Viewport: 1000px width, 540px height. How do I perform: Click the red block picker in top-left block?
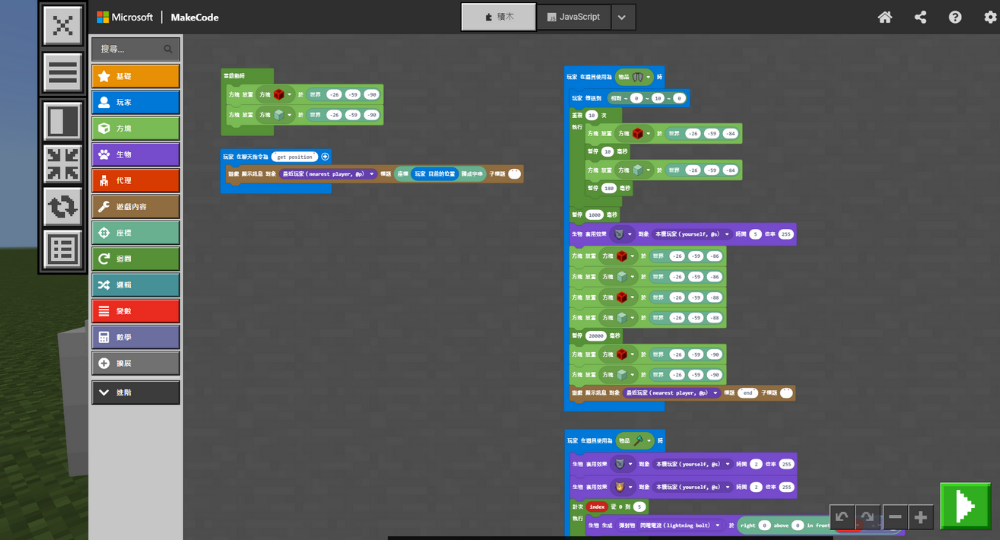coord(280,94)
